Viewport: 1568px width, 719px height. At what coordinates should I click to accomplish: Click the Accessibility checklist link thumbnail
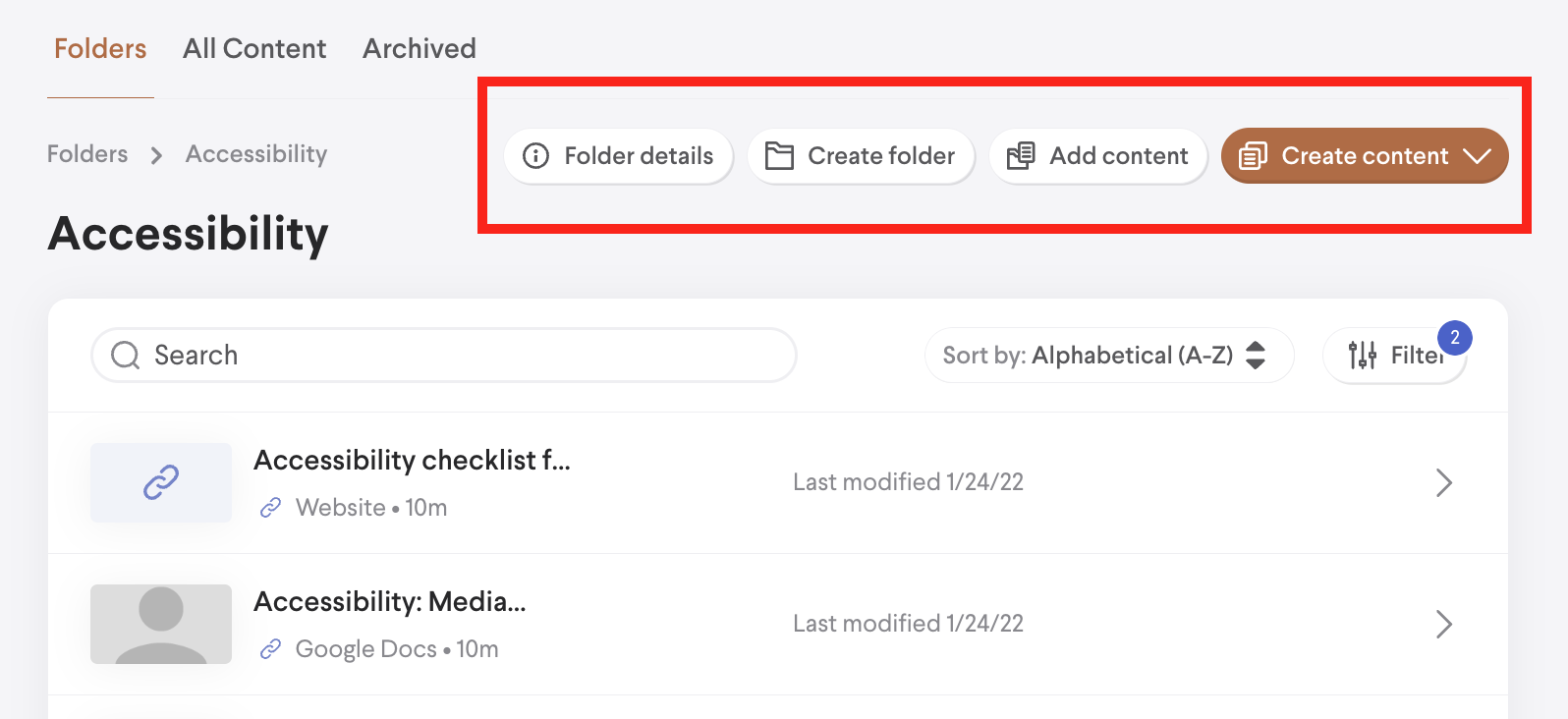(x=161, y=482)
